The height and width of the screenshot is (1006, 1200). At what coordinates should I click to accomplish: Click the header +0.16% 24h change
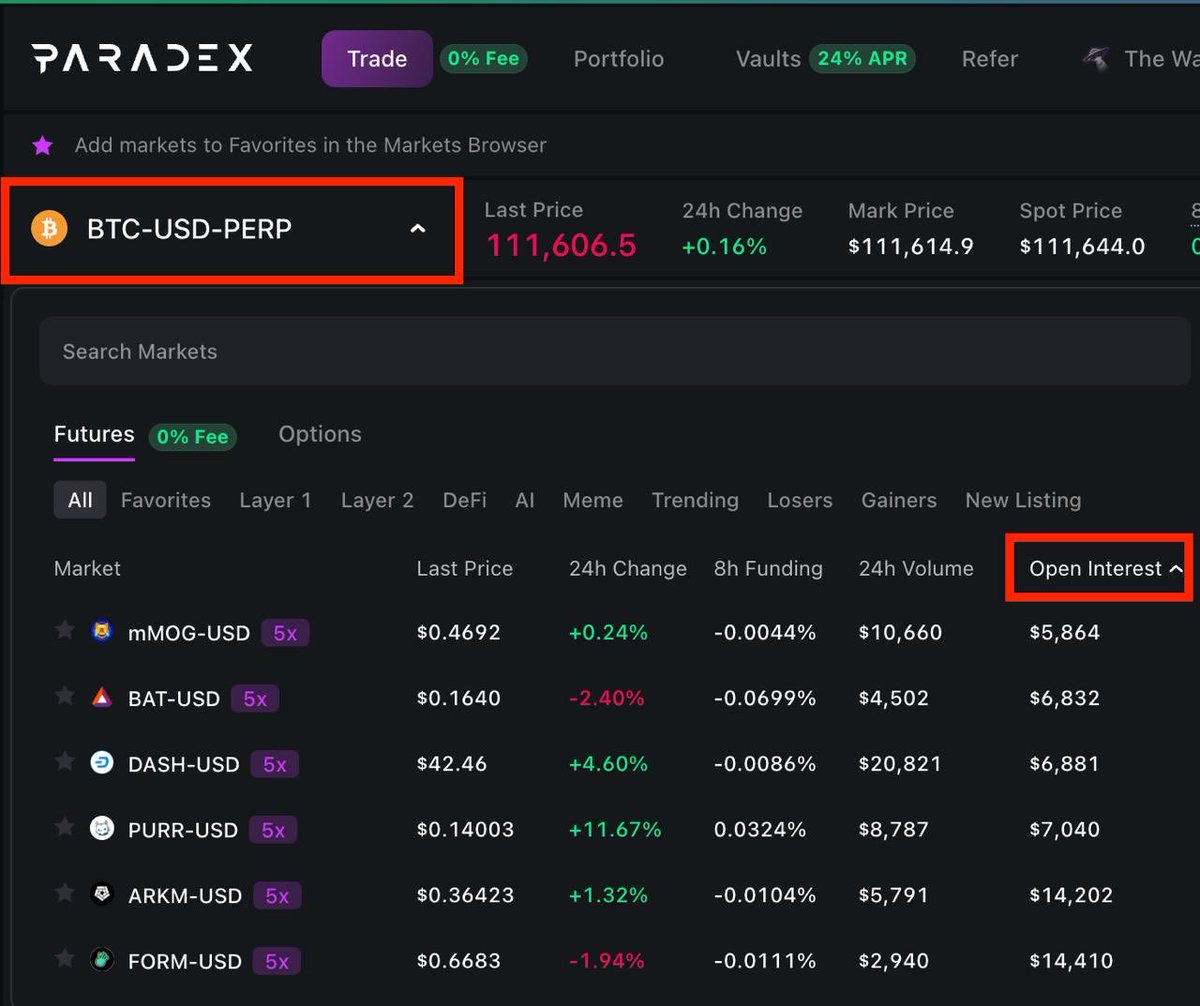point(724,246)
